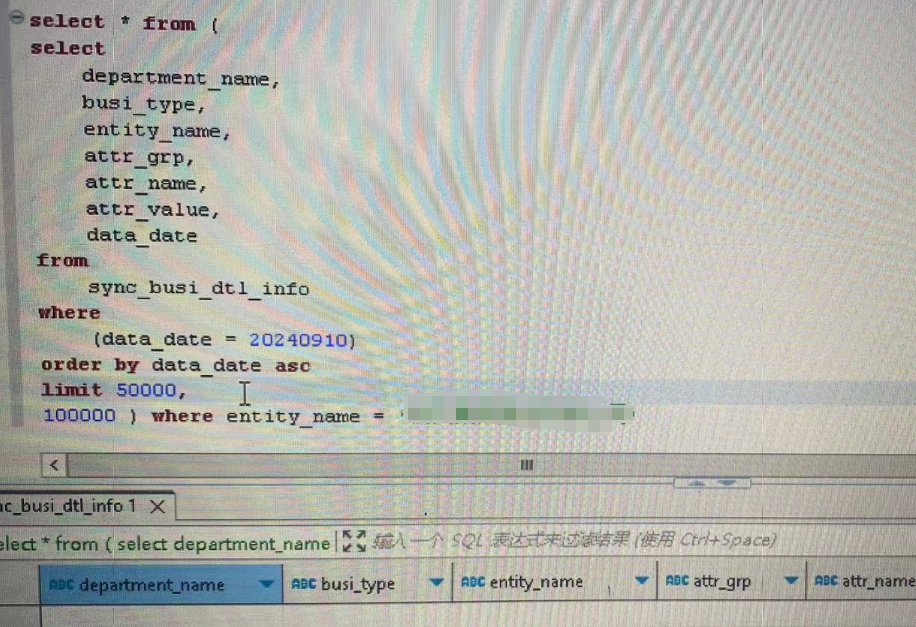Click the panel resize up arrow handle
Viewport: 916px width, 627px height.
pos(696,483)
